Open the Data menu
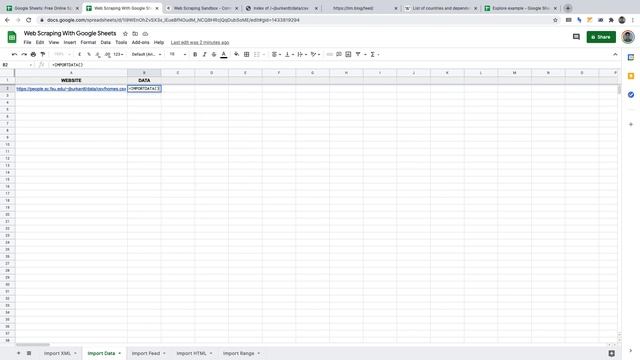 106,42
